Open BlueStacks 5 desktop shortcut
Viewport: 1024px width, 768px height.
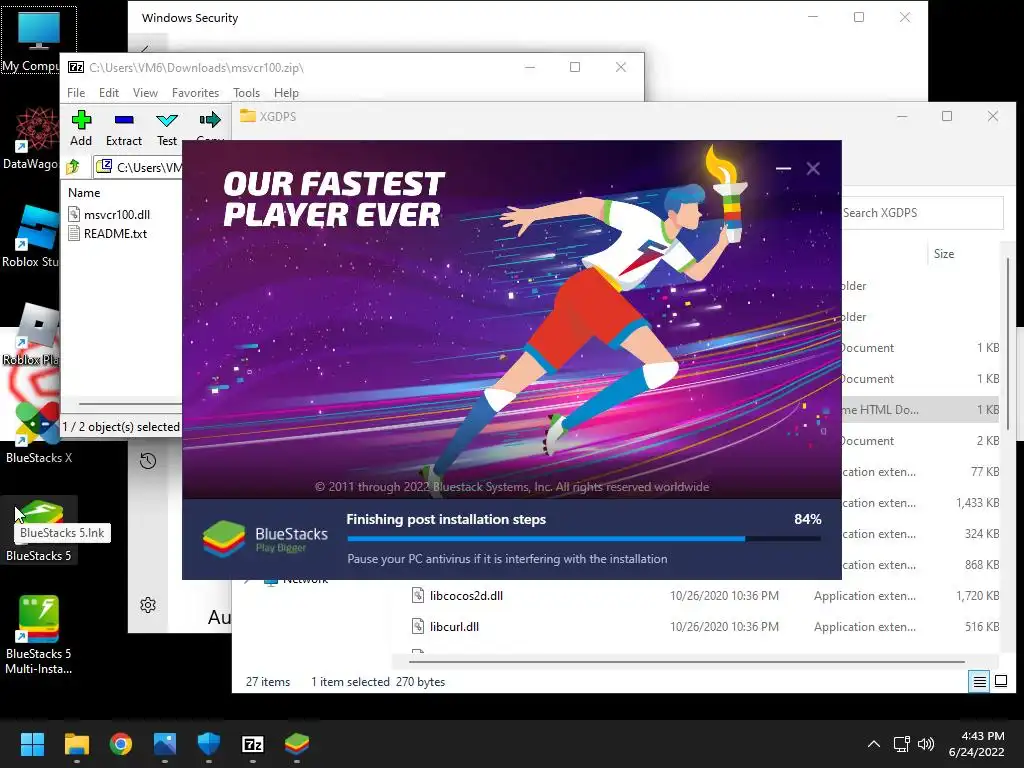pos(39,530)
